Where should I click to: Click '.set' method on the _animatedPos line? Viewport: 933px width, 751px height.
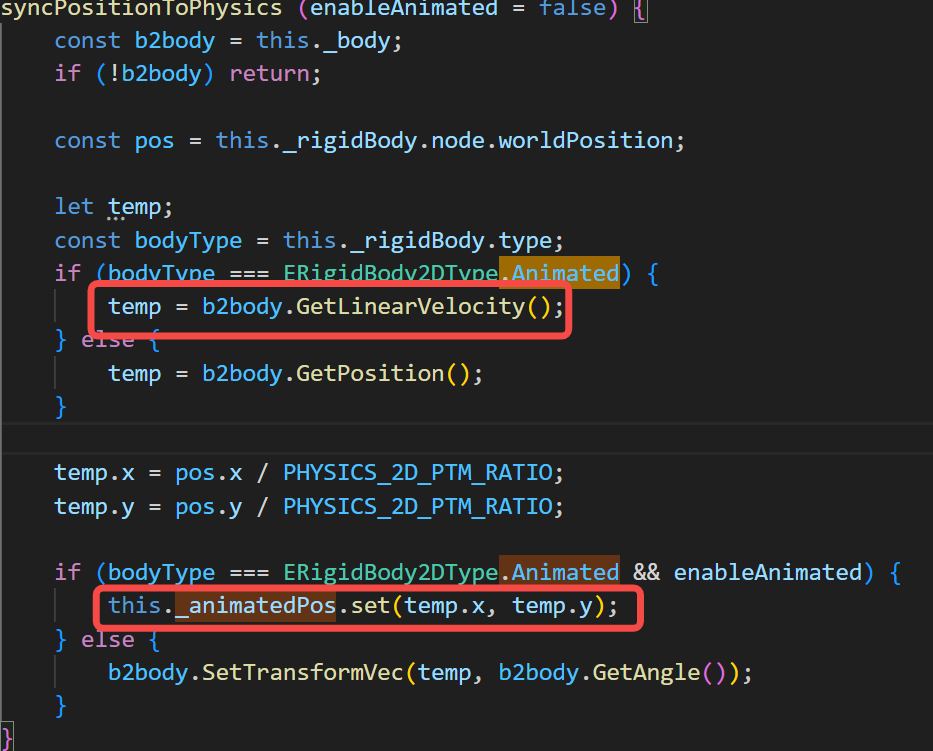364,606
